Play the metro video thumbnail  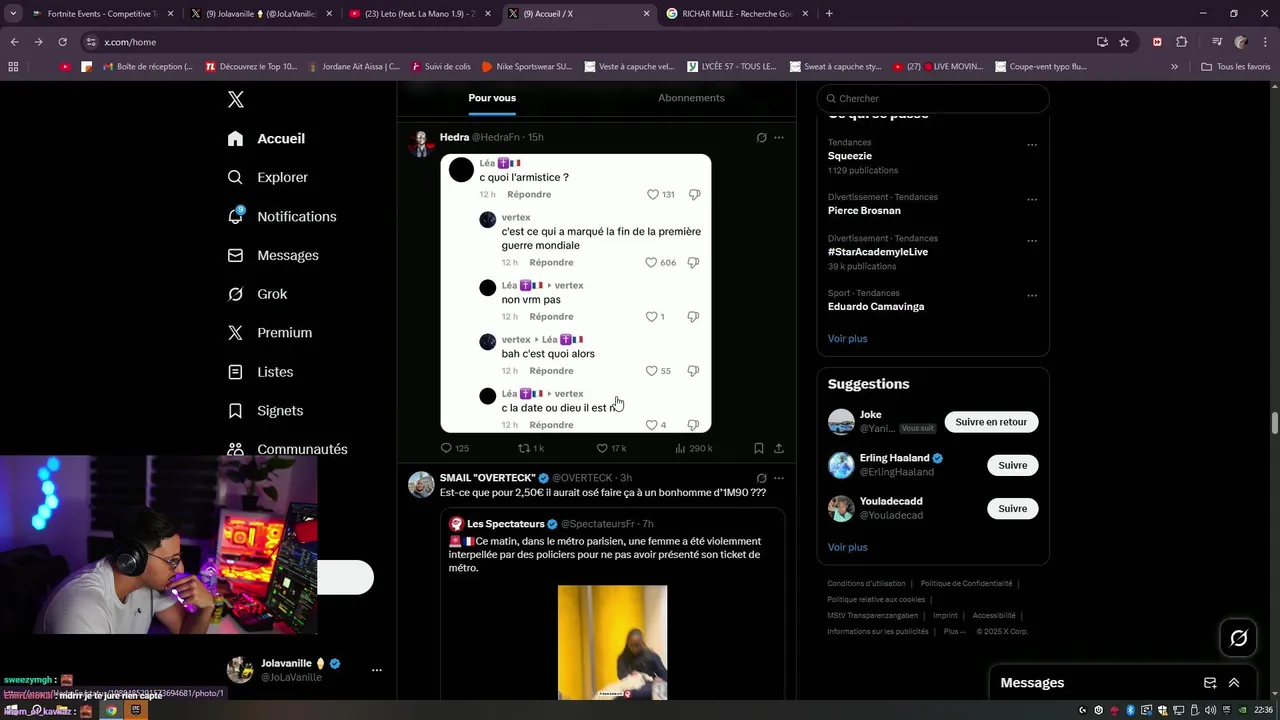pyautogui.click(x=612, y=642)
